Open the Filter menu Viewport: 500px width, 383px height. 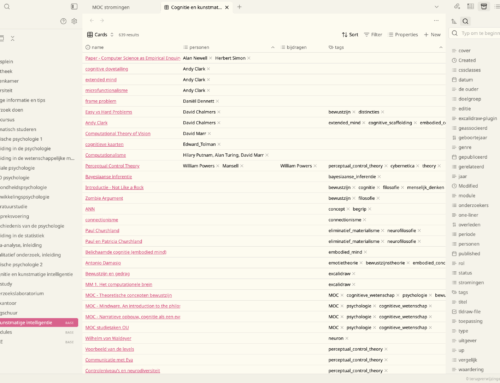(373, 35)
